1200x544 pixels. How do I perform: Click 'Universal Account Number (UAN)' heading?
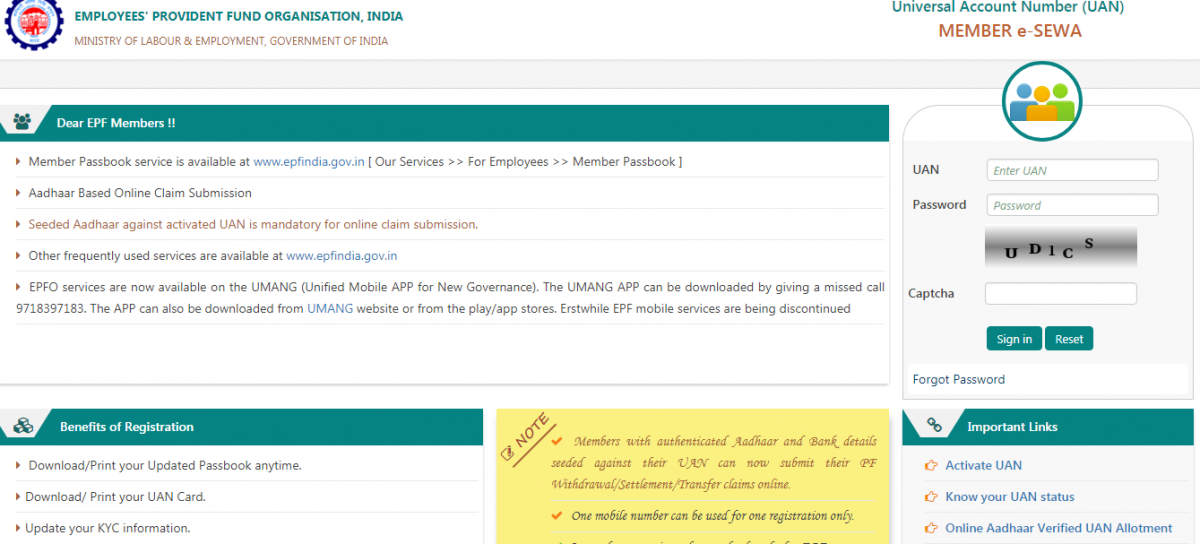[1008, 7]
